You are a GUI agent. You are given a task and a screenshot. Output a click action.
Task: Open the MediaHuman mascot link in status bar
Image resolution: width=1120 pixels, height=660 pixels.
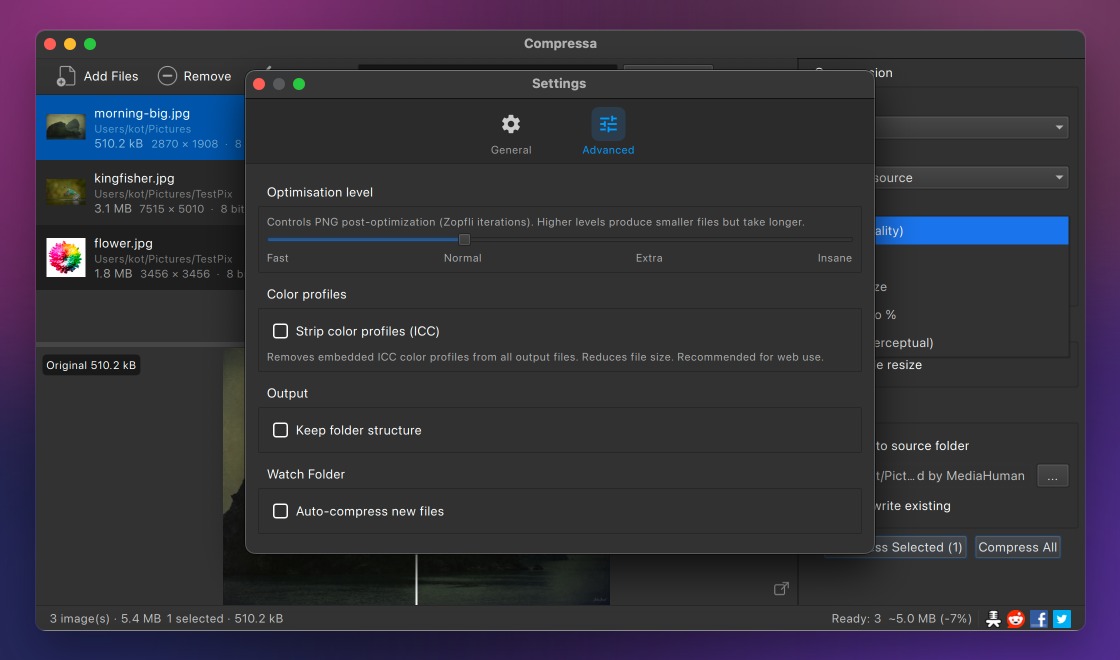coord(993,619)
